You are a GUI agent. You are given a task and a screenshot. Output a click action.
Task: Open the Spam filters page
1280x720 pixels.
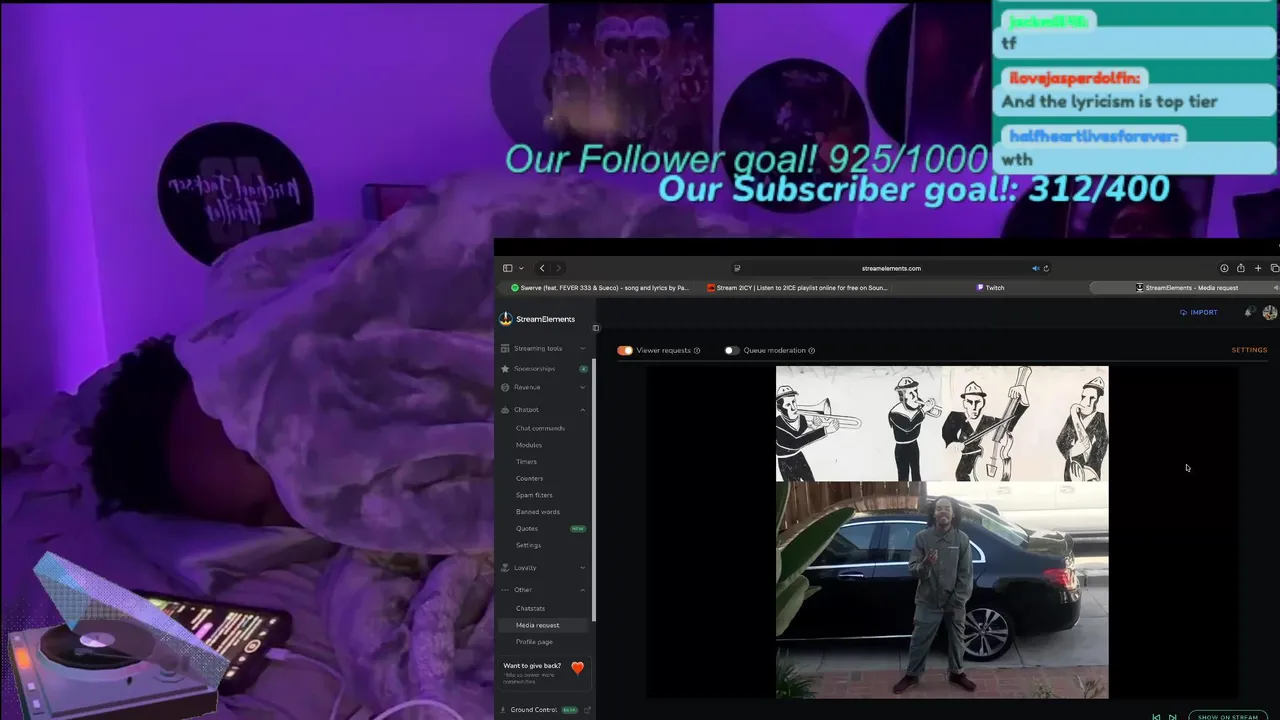click(x=534, y=495)
